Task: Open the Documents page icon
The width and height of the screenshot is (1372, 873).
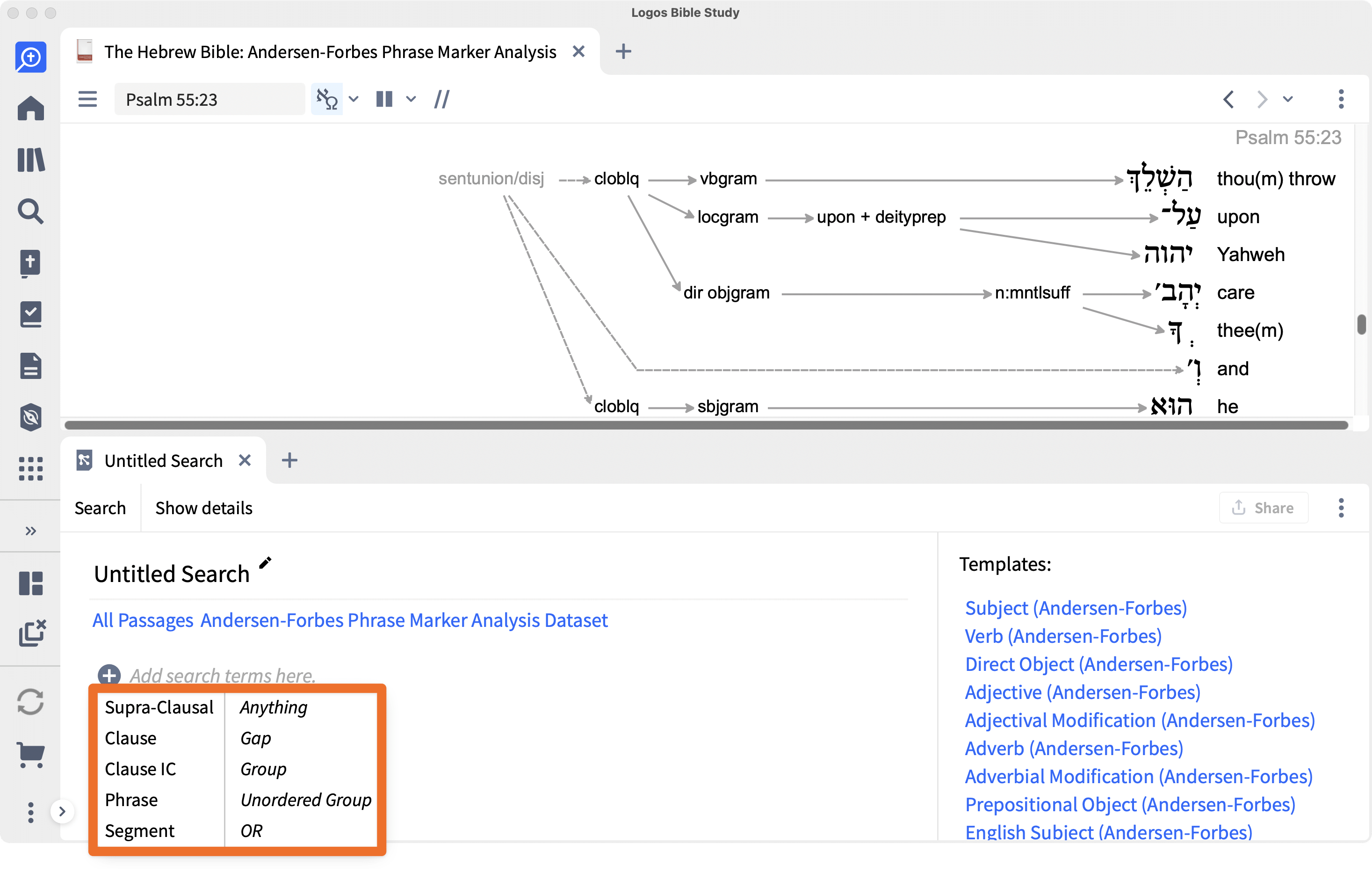Action: (x=31, y=365)
